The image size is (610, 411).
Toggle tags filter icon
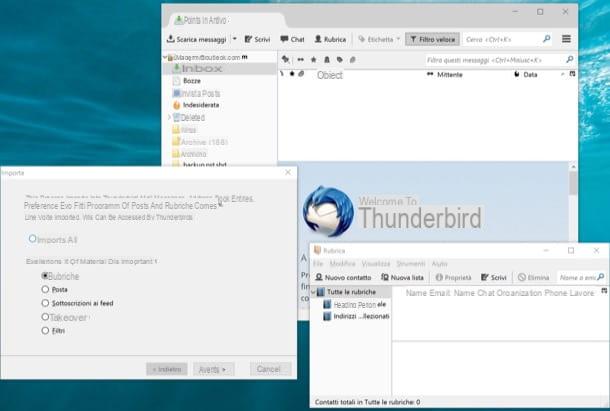[x=340, y=60]
